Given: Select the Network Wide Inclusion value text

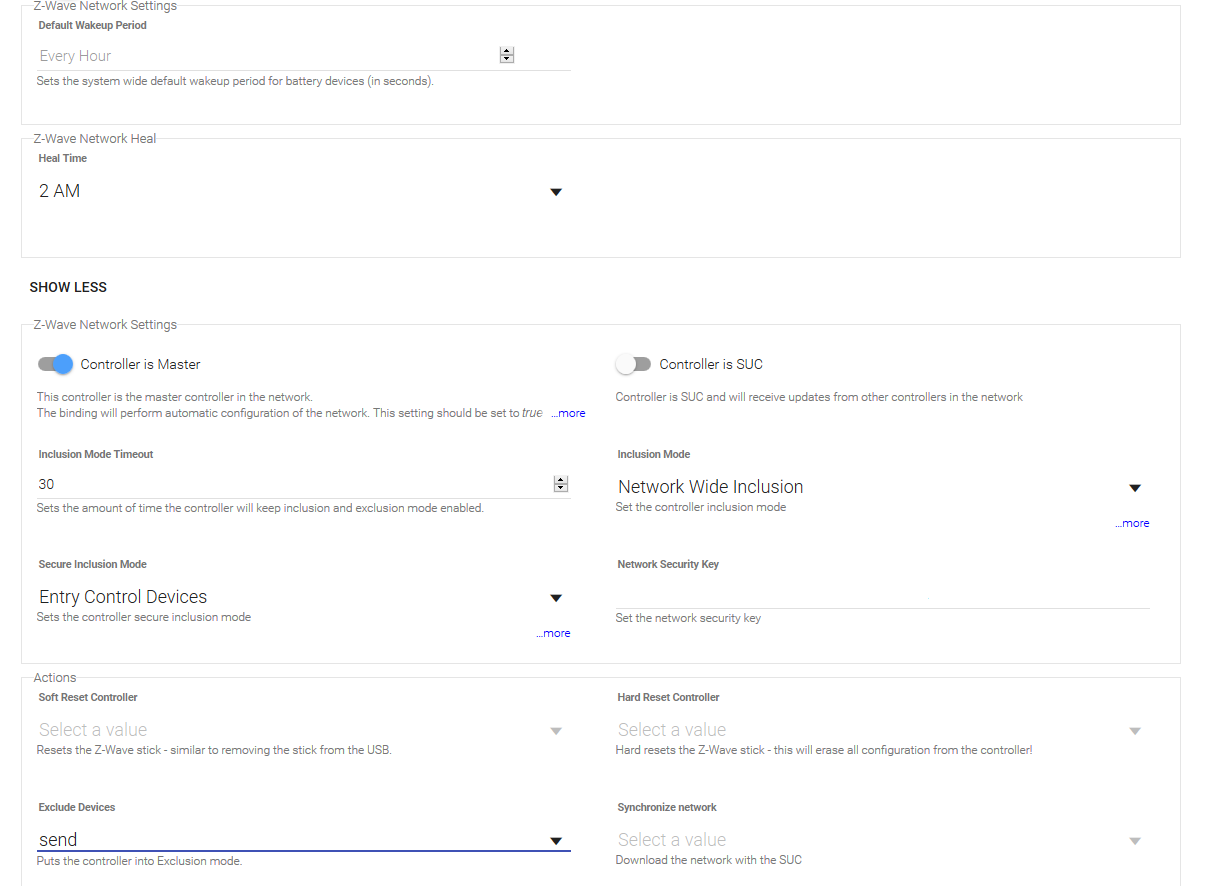Looking at the screenshot, I should pyautogui.click(x=711, y=487).
